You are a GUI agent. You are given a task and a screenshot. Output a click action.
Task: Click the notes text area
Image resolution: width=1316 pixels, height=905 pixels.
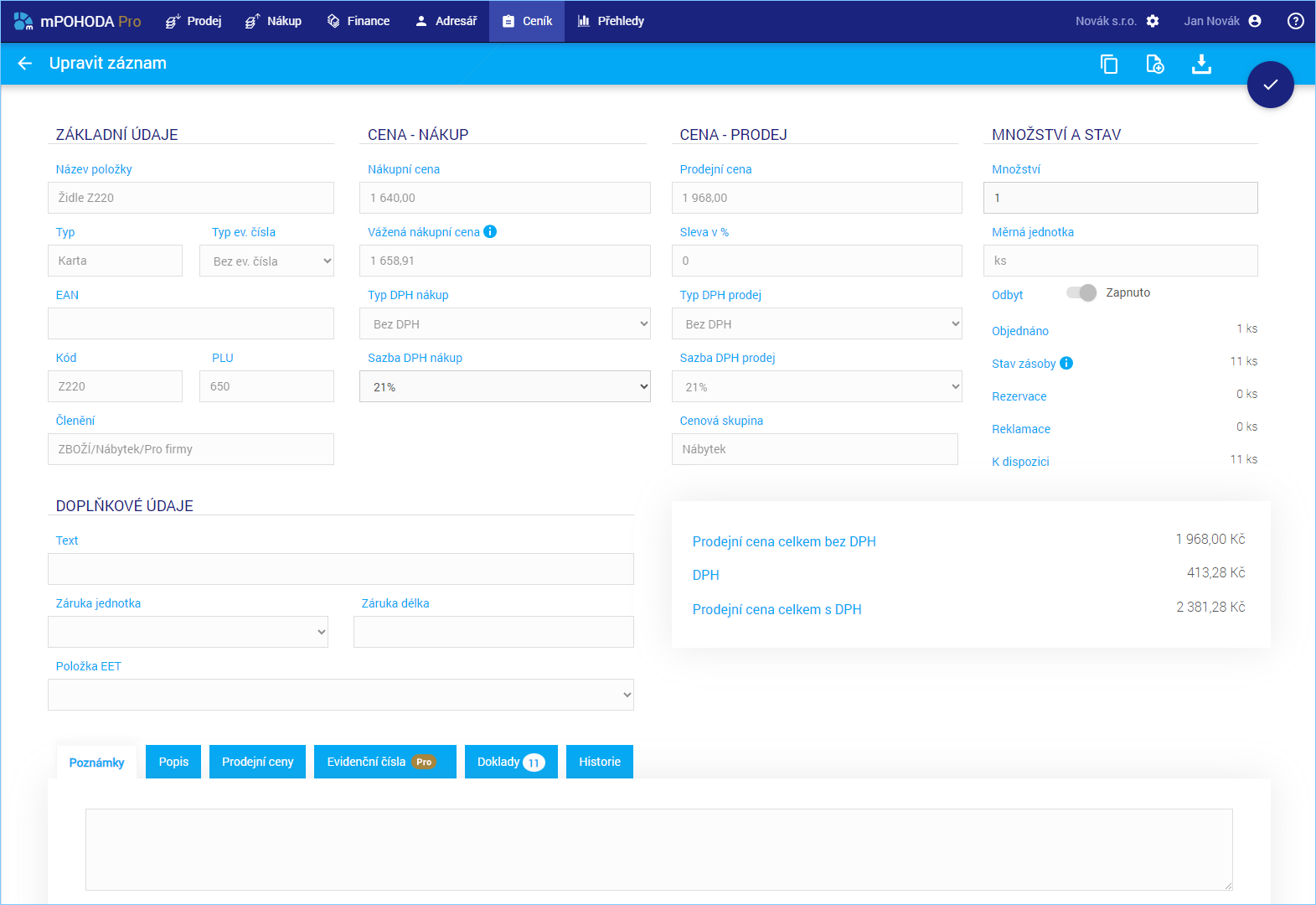coord(659,850)
